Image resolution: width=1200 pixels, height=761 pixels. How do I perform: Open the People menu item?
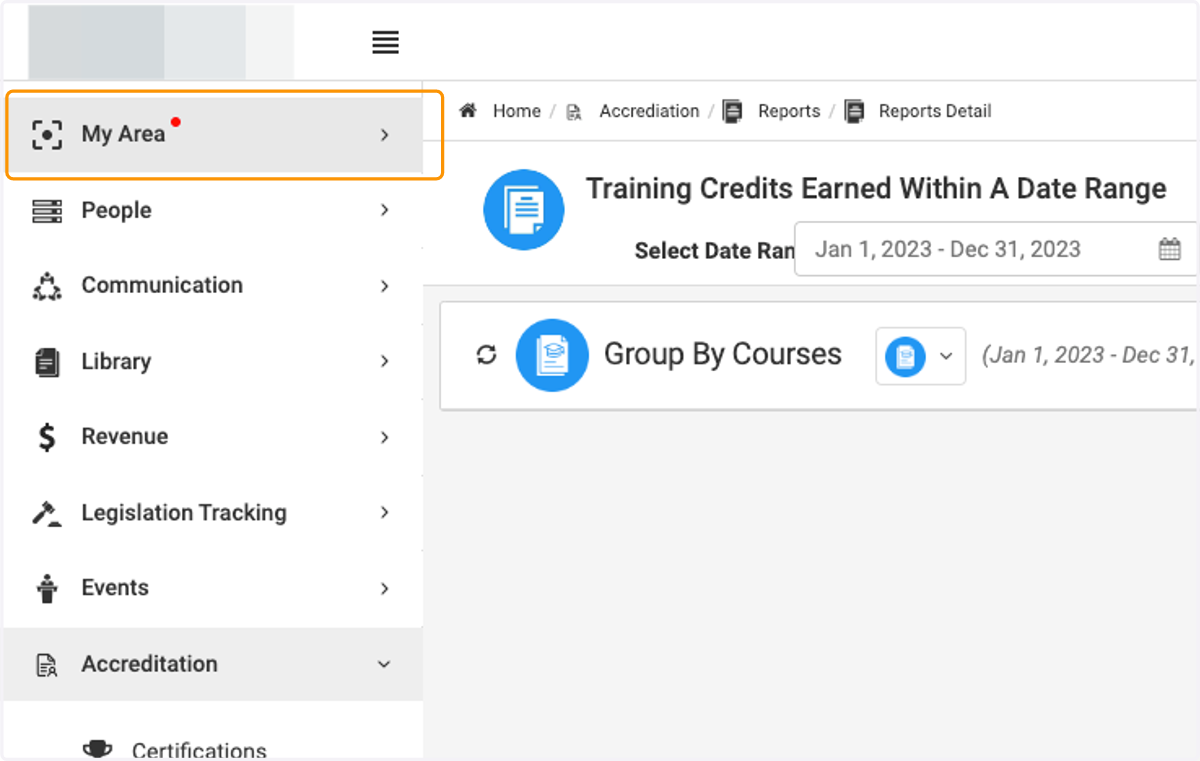pos(213,210)
